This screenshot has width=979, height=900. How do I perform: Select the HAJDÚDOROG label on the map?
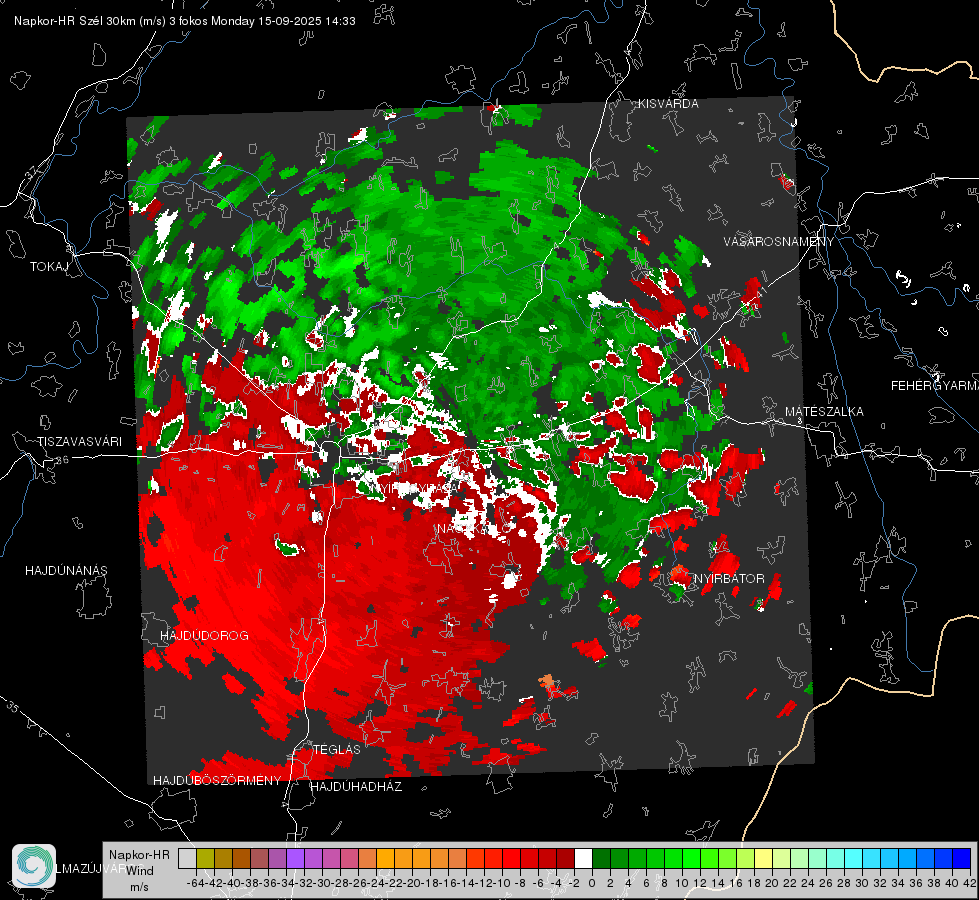point(204,636)
